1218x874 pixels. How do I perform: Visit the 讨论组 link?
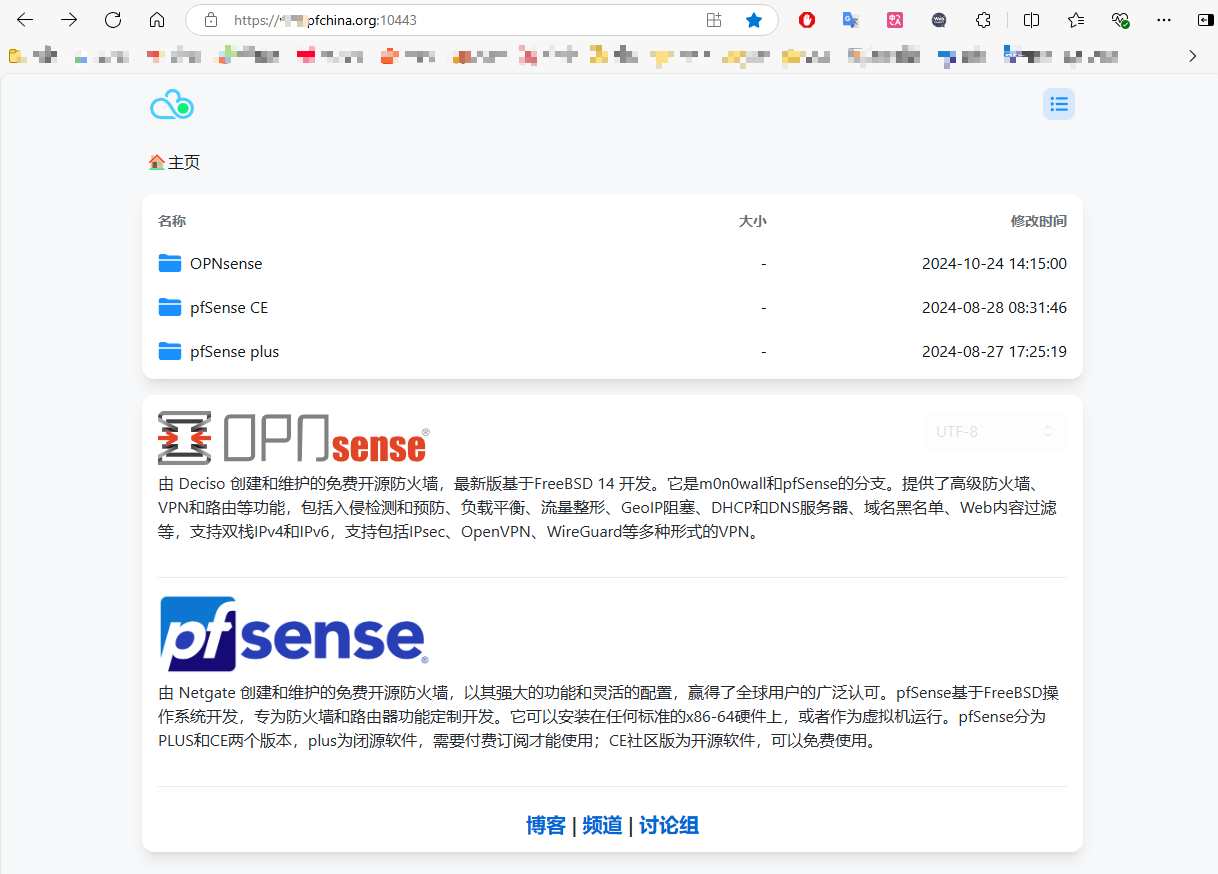coord(669,825)
